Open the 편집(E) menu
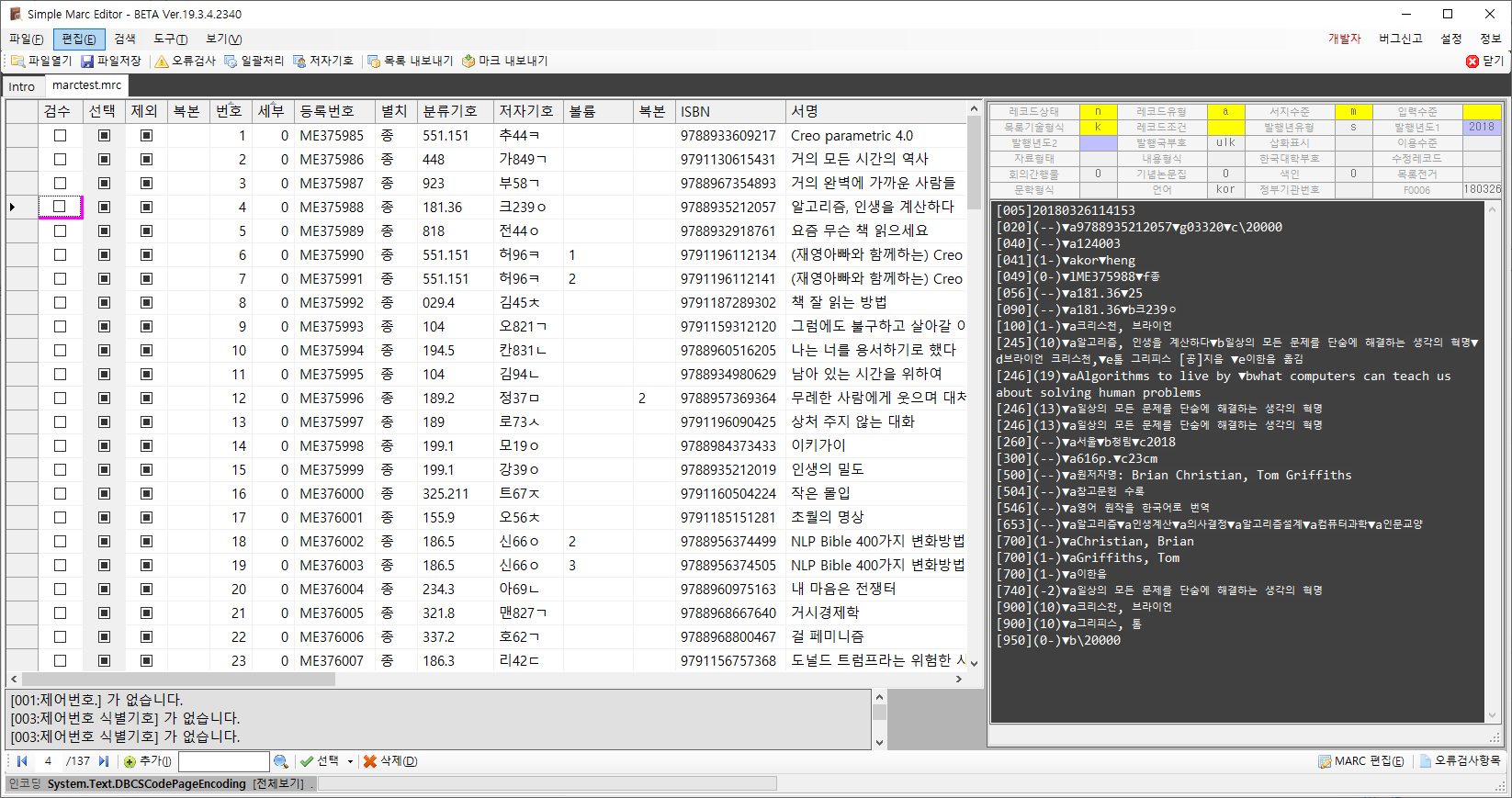1512x798 pixels. [79, 39]
